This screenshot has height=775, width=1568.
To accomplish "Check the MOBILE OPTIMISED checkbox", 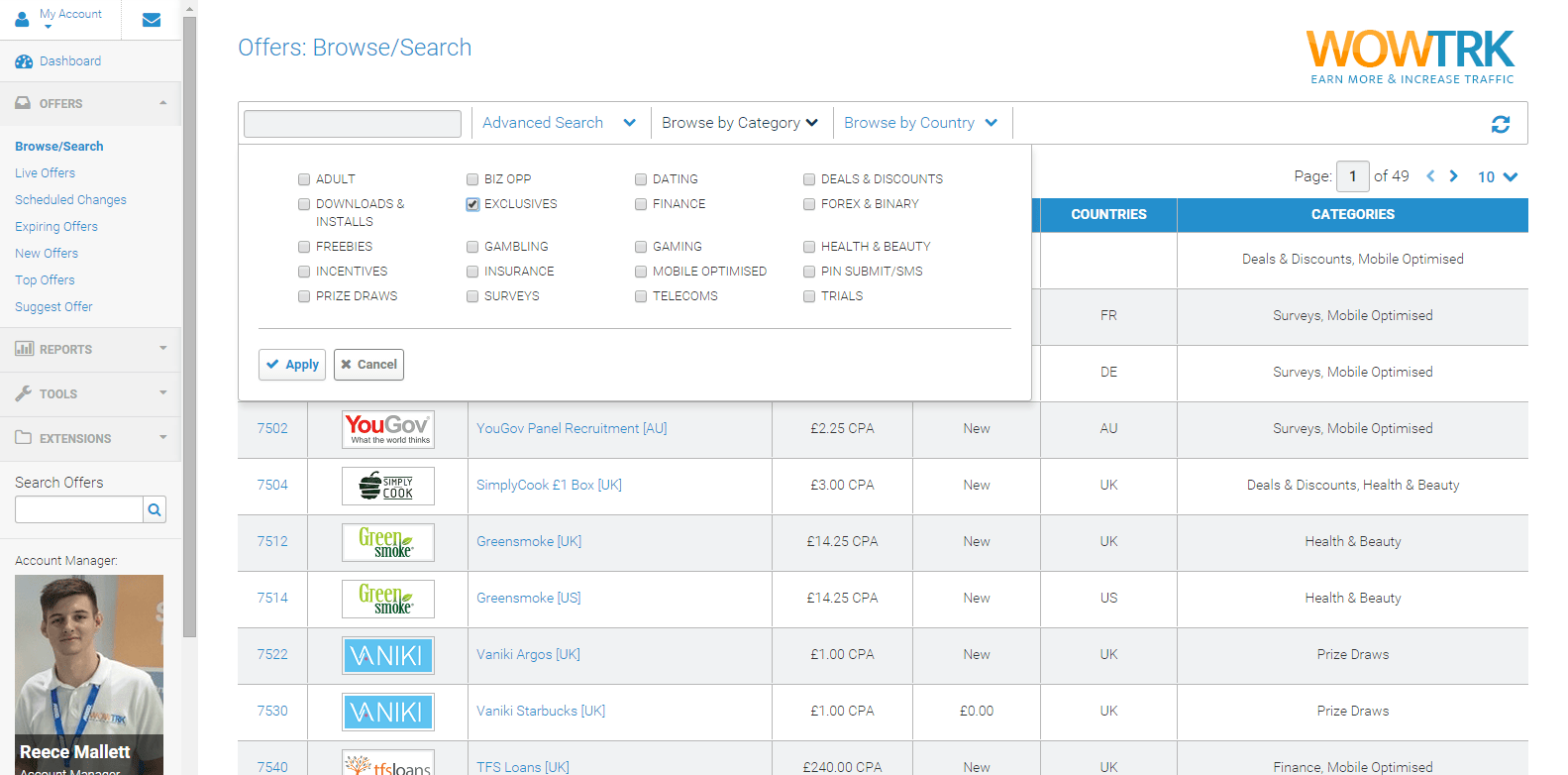I will 641,272.
